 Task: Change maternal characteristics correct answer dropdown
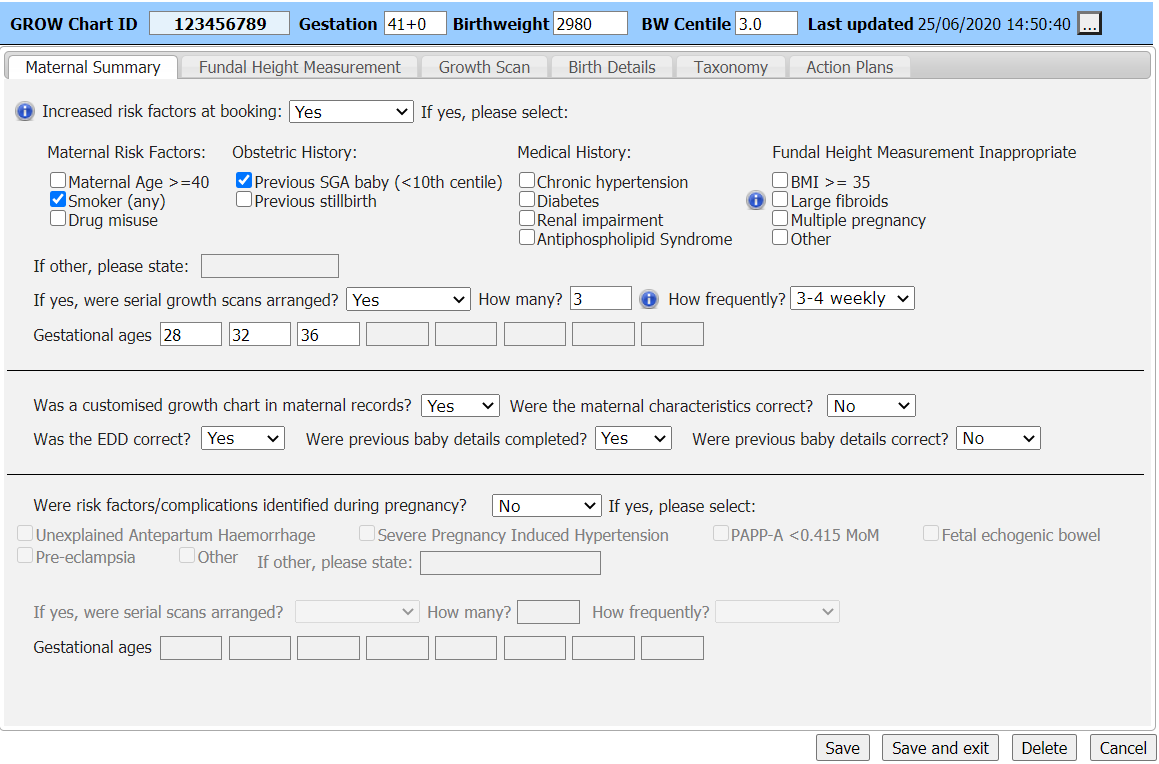[870, 405]
